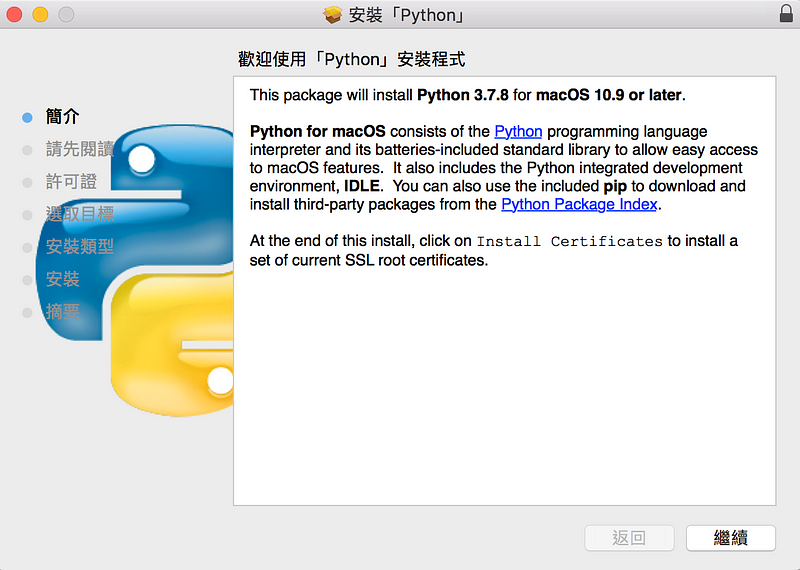Go to the 許可證 step
Viewport: 800px width, 570px height.
click(x=71, y=181)
